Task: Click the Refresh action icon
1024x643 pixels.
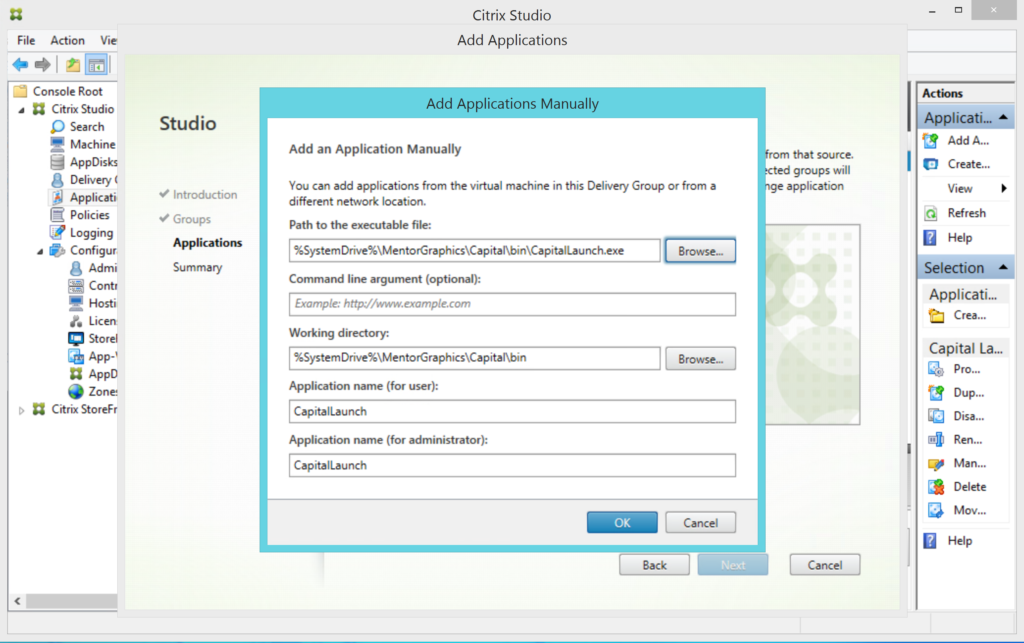Action: click(x=931, y=213)
